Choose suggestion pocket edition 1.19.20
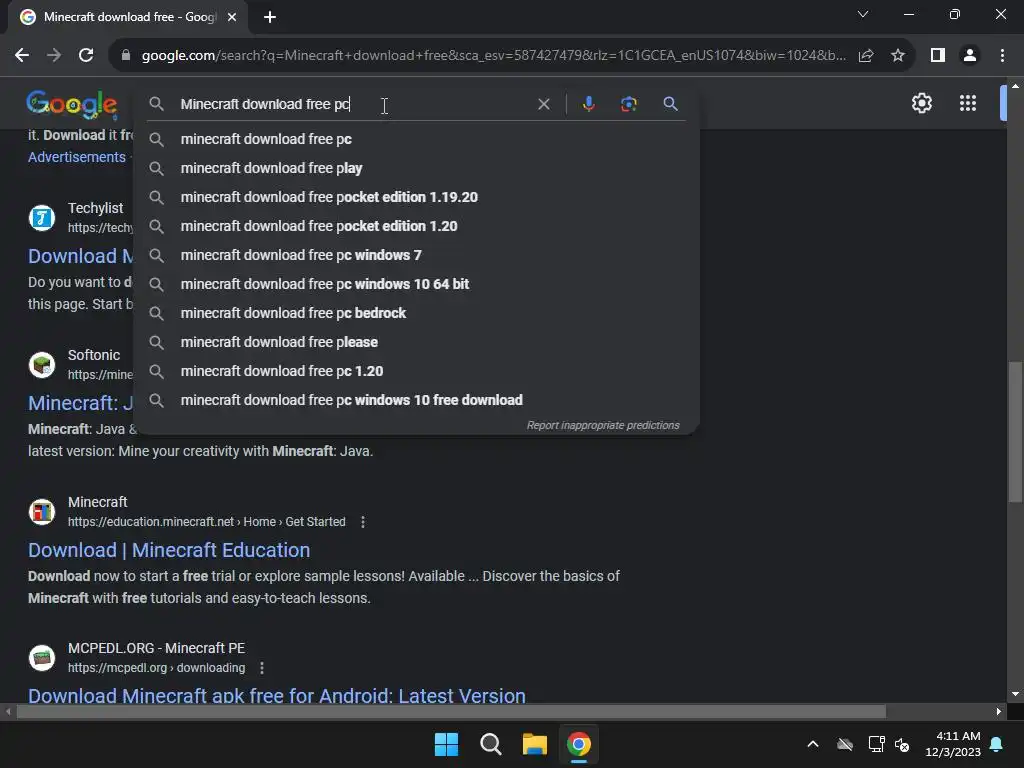Screen dimensions: 1024x768 417,197
